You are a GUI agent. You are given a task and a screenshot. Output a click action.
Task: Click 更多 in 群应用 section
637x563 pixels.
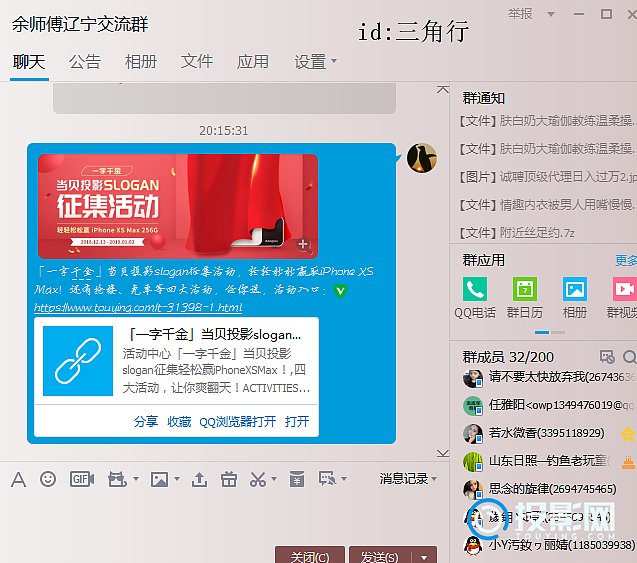click(x=626, y=260)
